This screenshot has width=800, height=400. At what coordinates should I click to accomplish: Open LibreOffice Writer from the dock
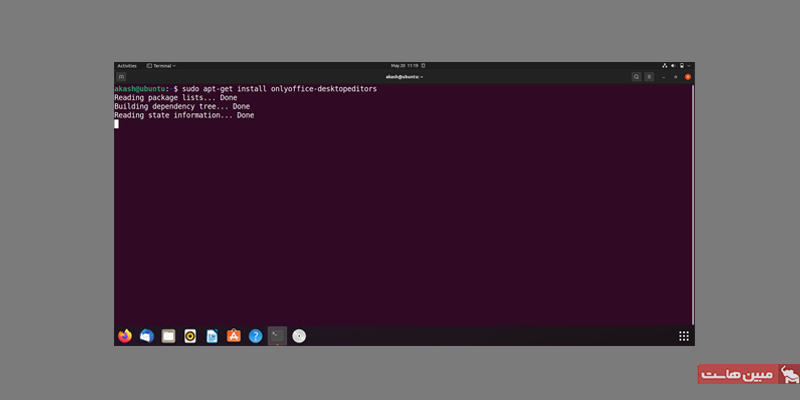[212, 336]
